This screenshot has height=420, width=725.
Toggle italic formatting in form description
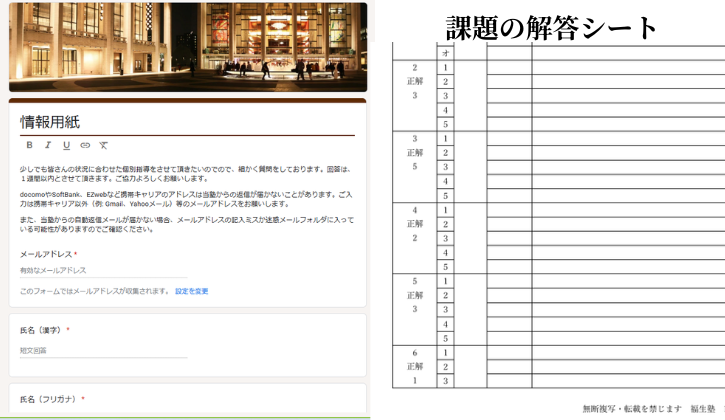click(x=48, y=145)
